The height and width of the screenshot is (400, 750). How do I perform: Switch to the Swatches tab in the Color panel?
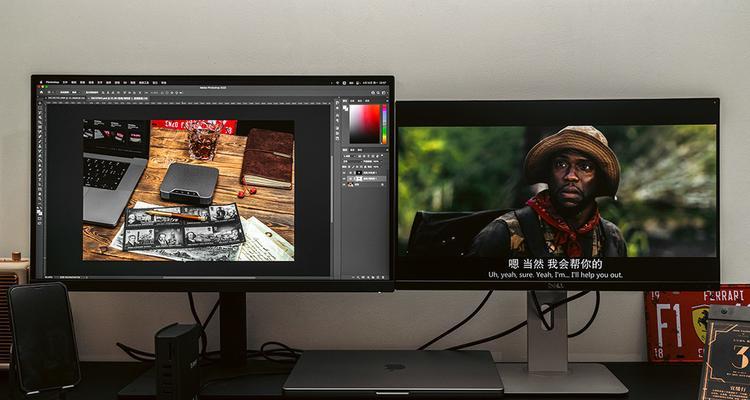[352, 101]
